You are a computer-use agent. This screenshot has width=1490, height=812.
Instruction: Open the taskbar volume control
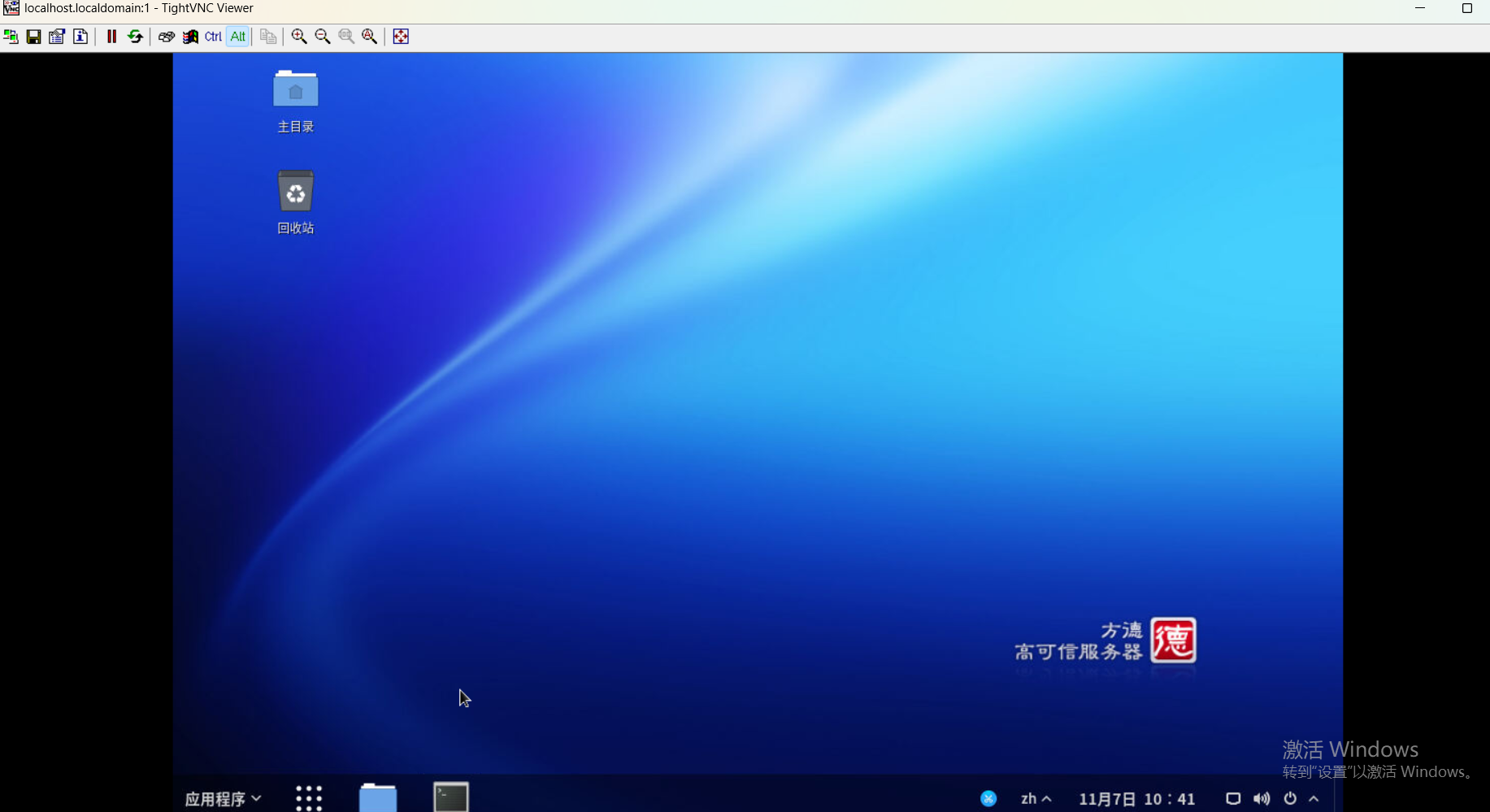[x=1260, y=798]
